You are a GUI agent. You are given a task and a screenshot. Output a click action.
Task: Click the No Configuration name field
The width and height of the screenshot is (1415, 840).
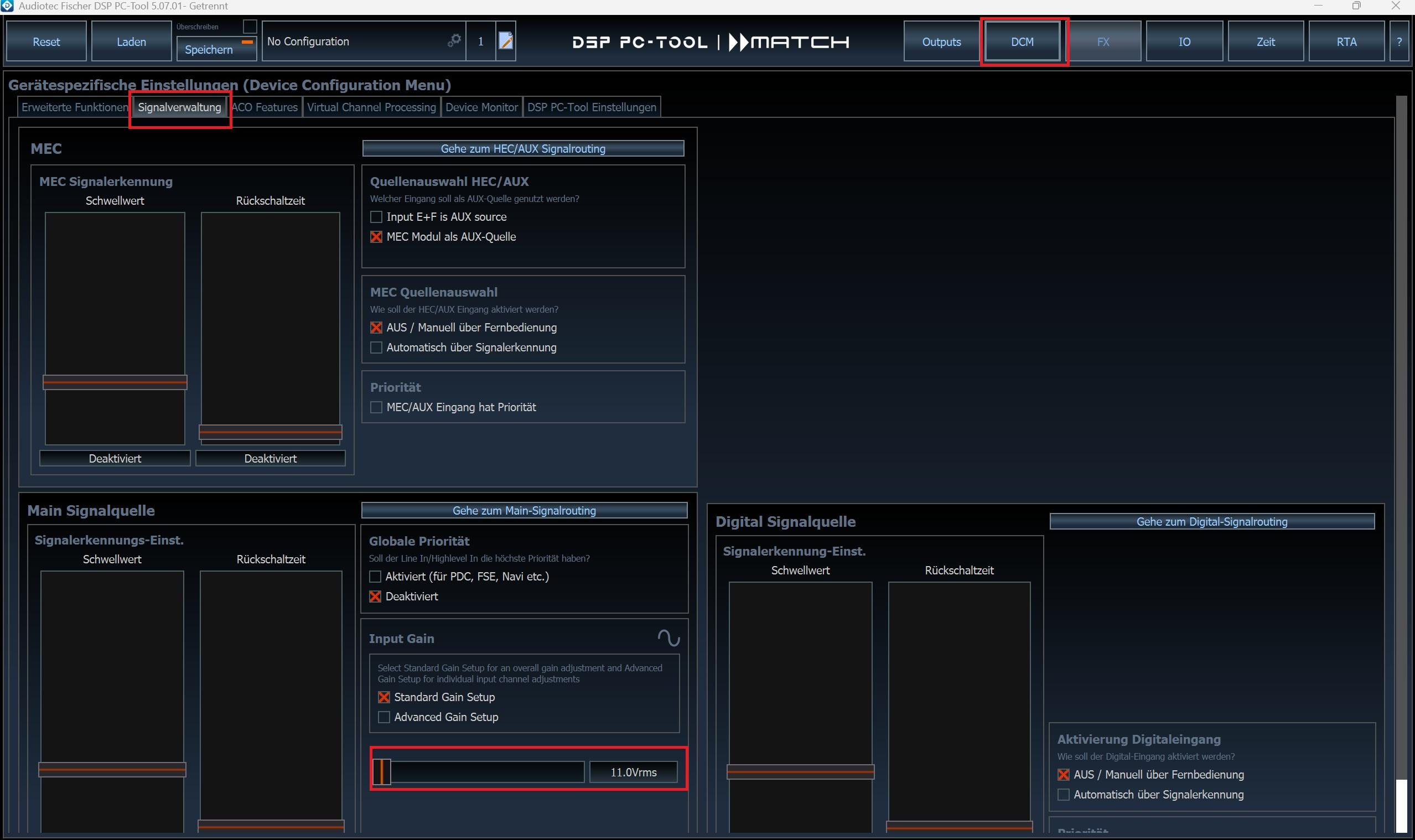364,42
